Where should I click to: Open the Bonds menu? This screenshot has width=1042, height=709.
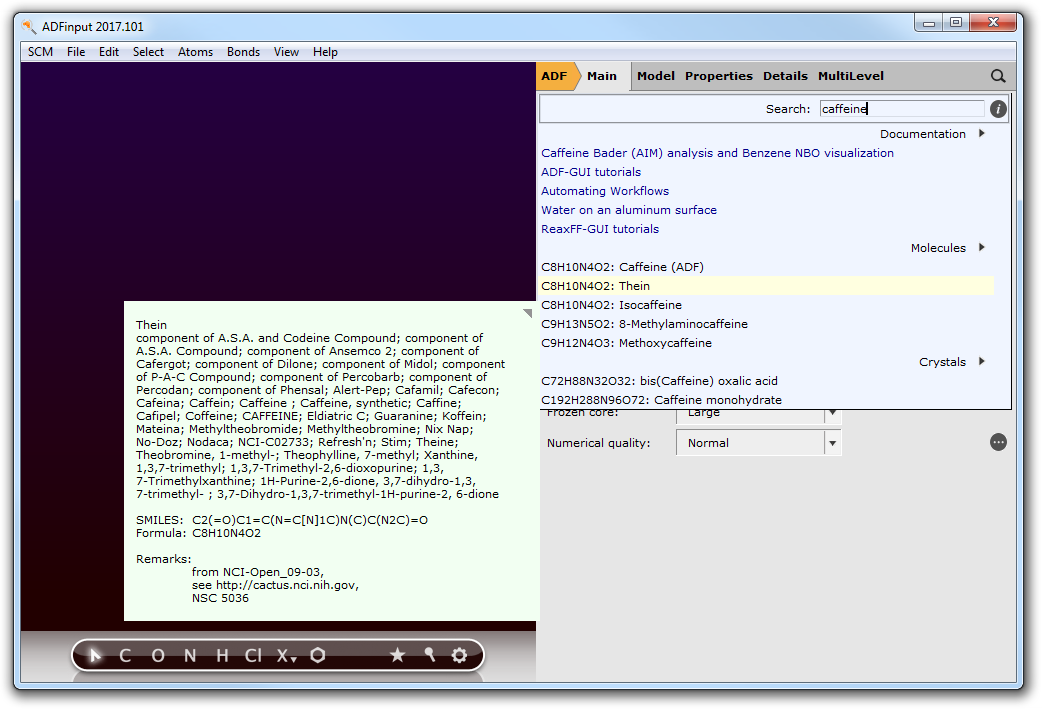point(243,52)
